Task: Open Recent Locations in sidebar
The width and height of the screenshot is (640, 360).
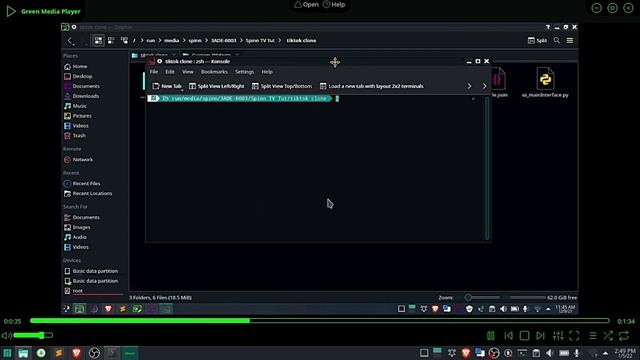Action: coord(88,193)
